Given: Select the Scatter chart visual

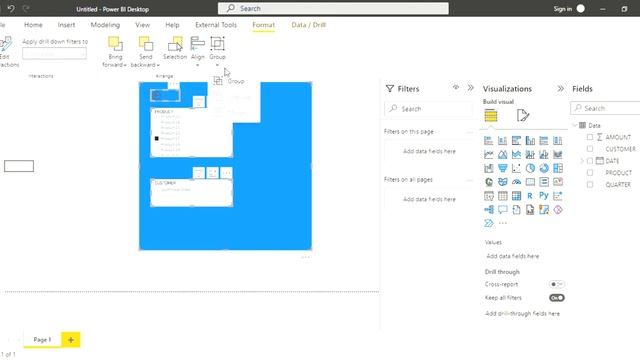Looking at the screenshot, I should (x=516, y=168).
